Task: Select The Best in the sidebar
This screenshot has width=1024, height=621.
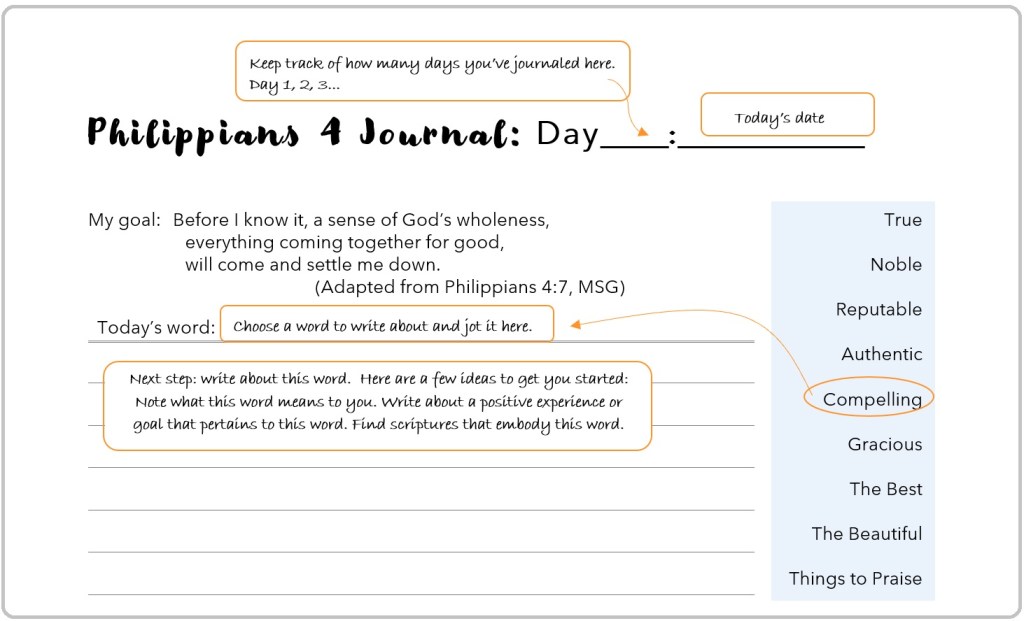Action: pos(885,489)
